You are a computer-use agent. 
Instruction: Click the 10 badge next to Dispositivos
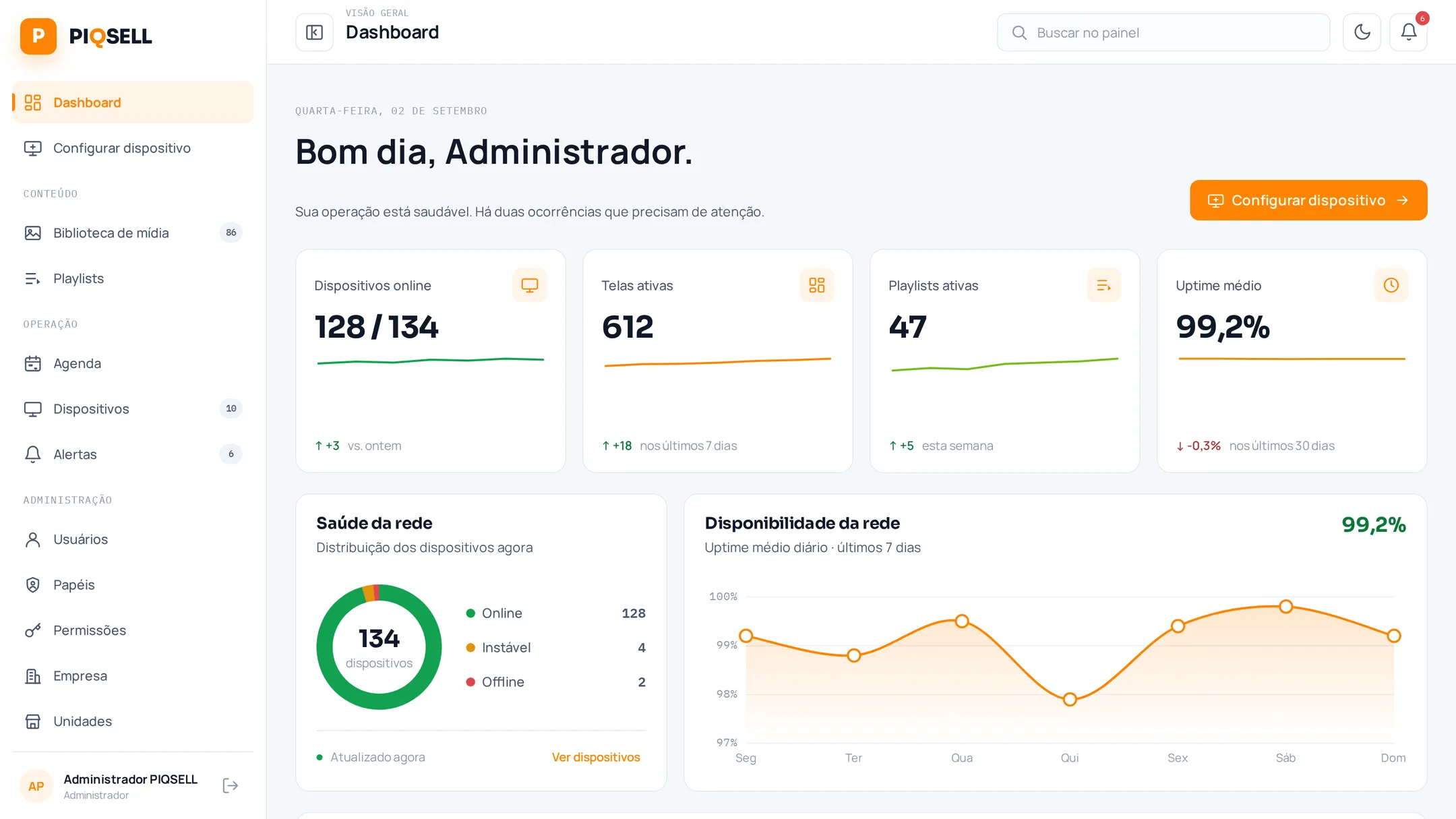coord(231,408)
